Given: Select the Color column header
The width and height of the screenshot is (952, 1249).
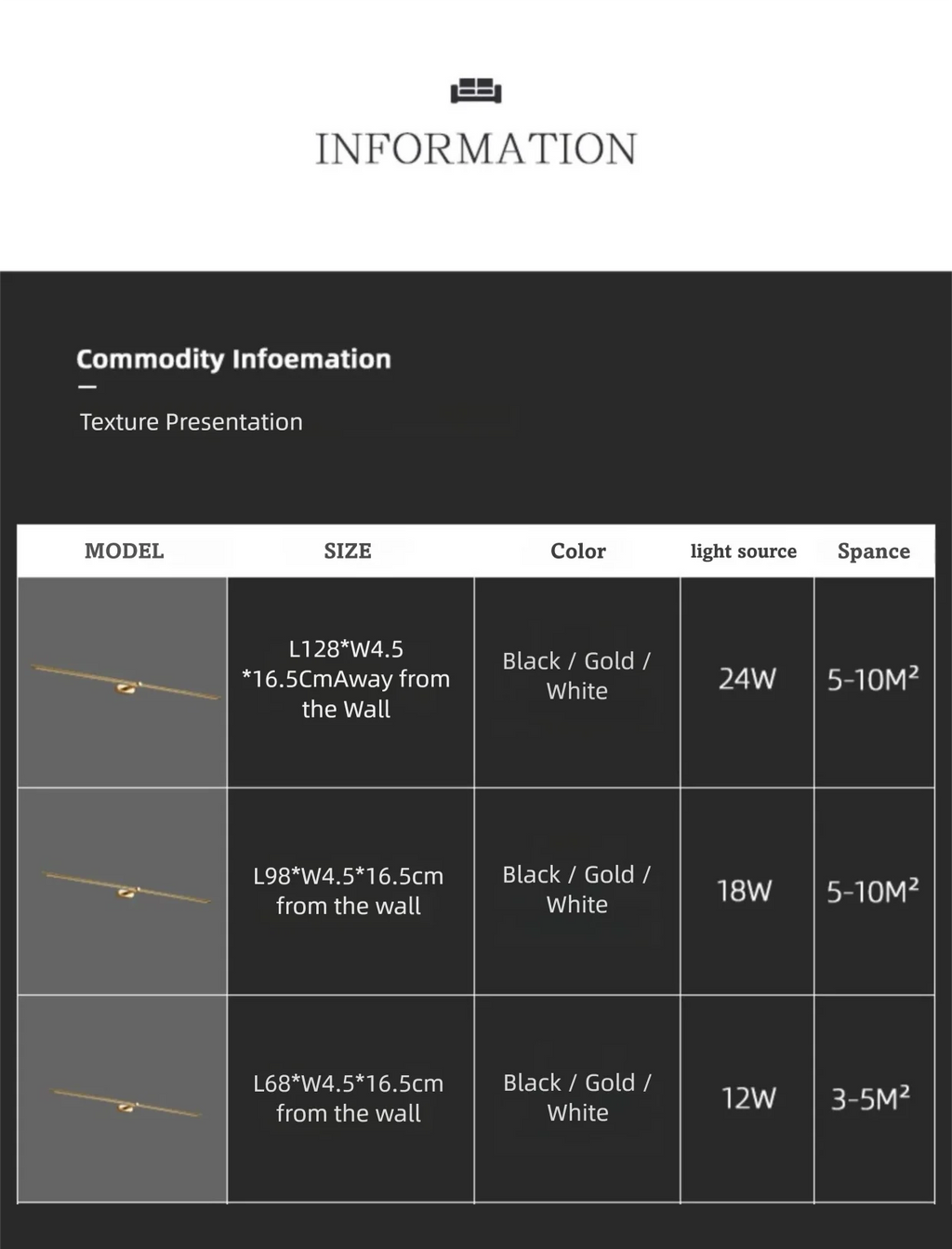Looking at the screenshot, I should [577, 551].
